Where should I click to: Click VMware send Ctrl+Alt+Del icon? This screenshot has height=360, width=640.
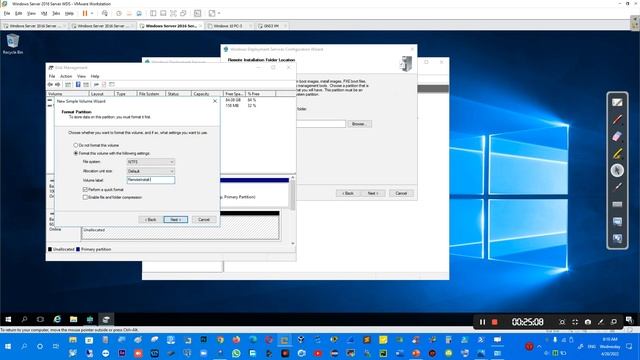point(105,13)
